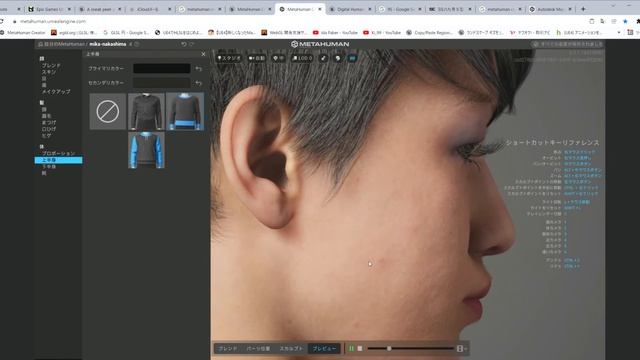Open the camera auto-framing dropdown
640x360 pixels.
[257, 58]
